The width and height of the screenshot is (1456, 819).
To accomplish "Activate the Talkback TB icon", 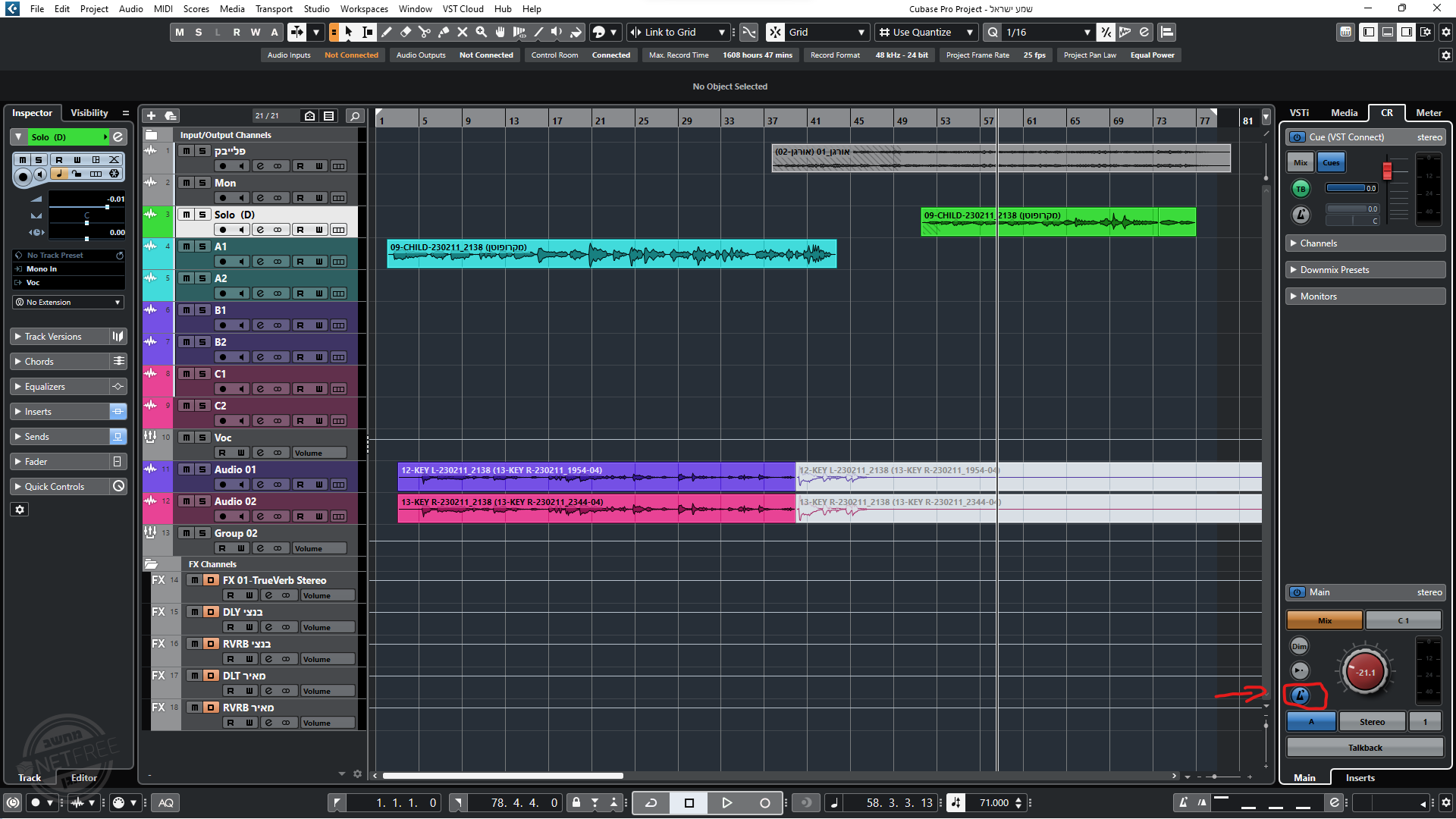I will [x=1301, y=189].
